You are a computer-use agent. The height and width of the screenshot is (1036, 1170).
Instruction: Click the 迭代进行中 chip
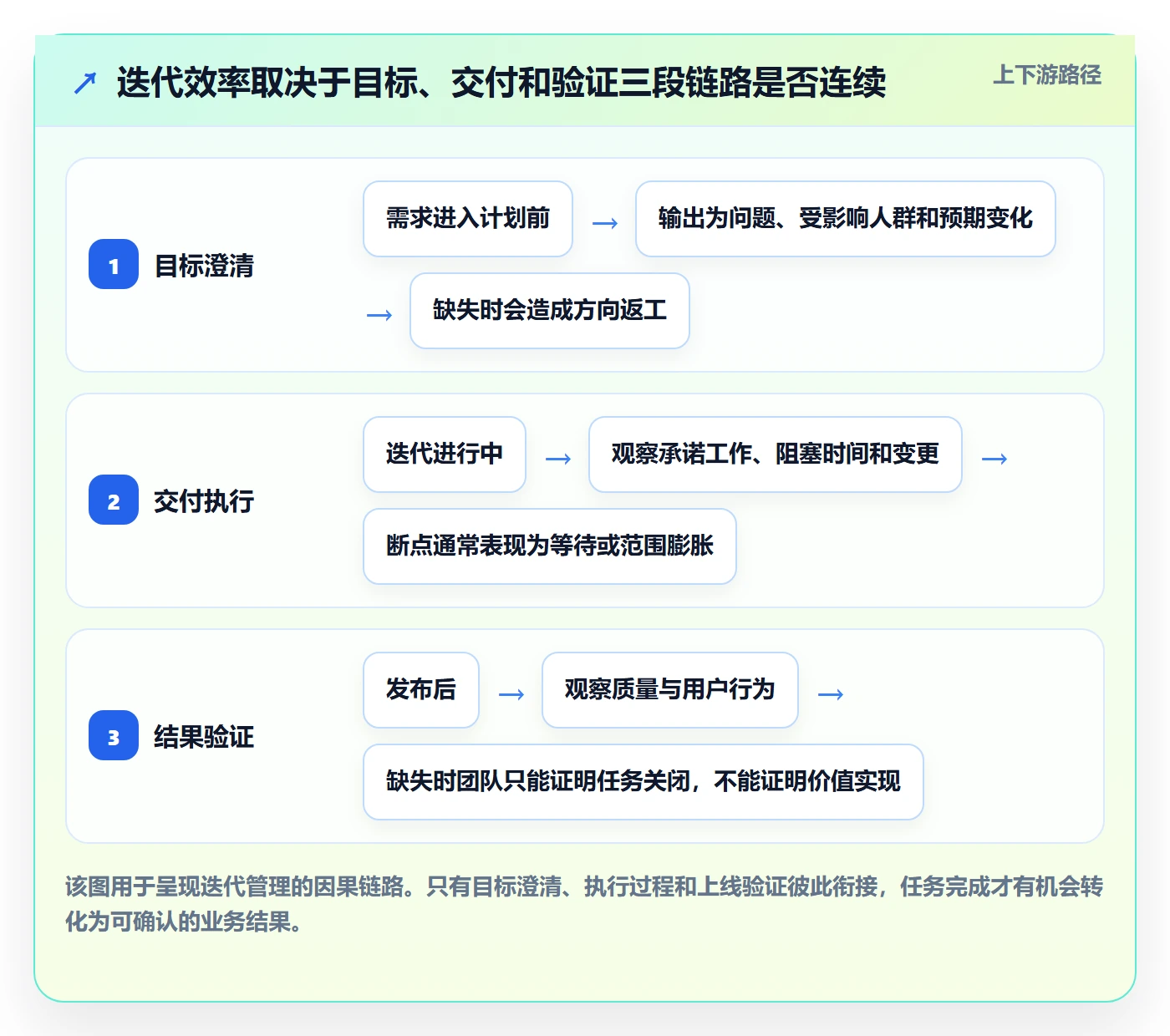tap(445, 455)
